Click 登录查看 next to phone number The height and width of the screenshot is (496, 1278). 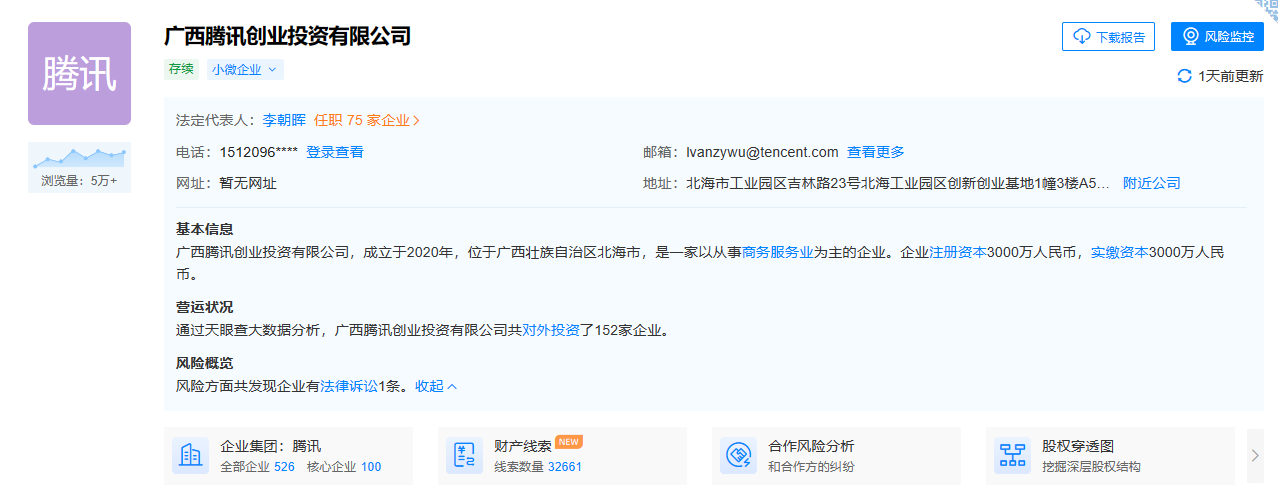coord(335,152)
